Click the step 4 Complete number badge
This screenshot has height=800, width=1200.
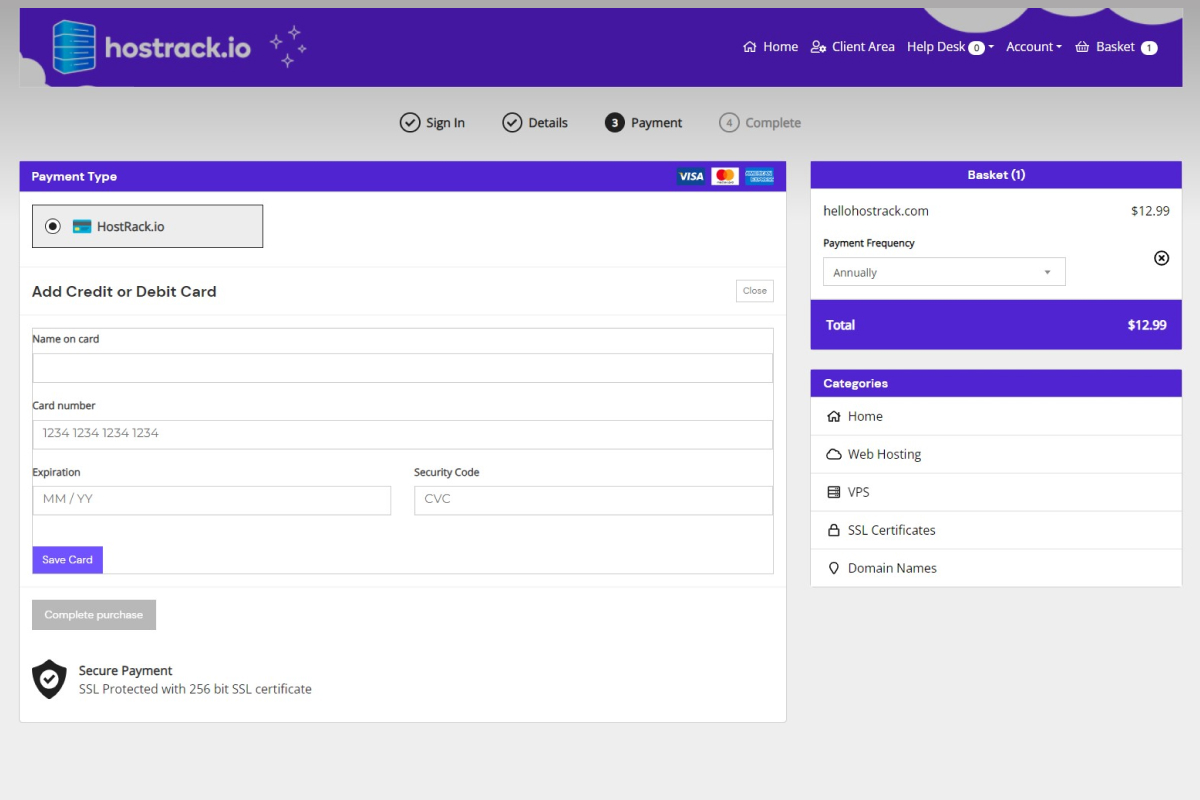click(x=729, y=123)
